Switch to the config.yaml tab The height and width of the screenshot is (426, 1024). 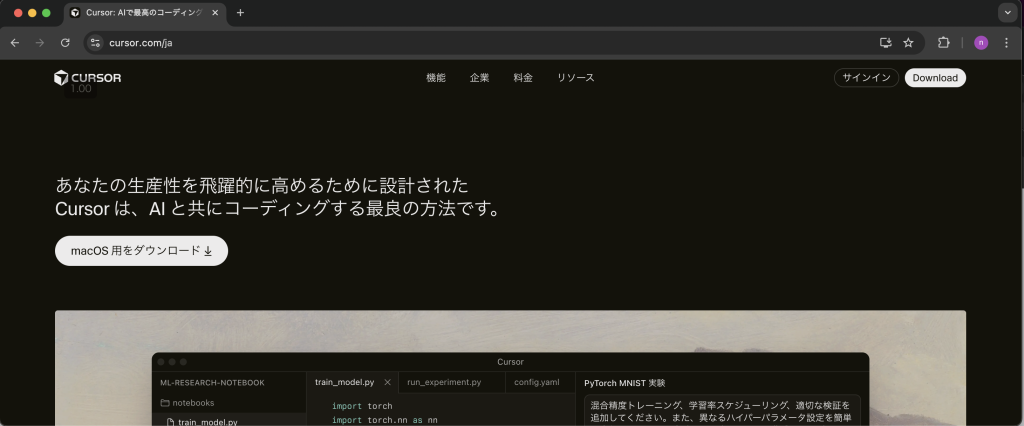pos(537,382)
